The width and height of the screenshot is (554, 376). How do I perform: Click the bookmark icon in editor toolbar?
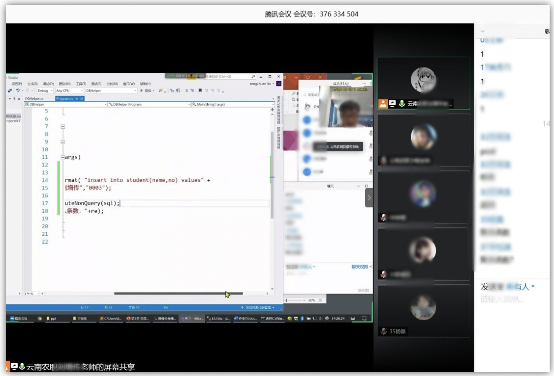point(200,91)
